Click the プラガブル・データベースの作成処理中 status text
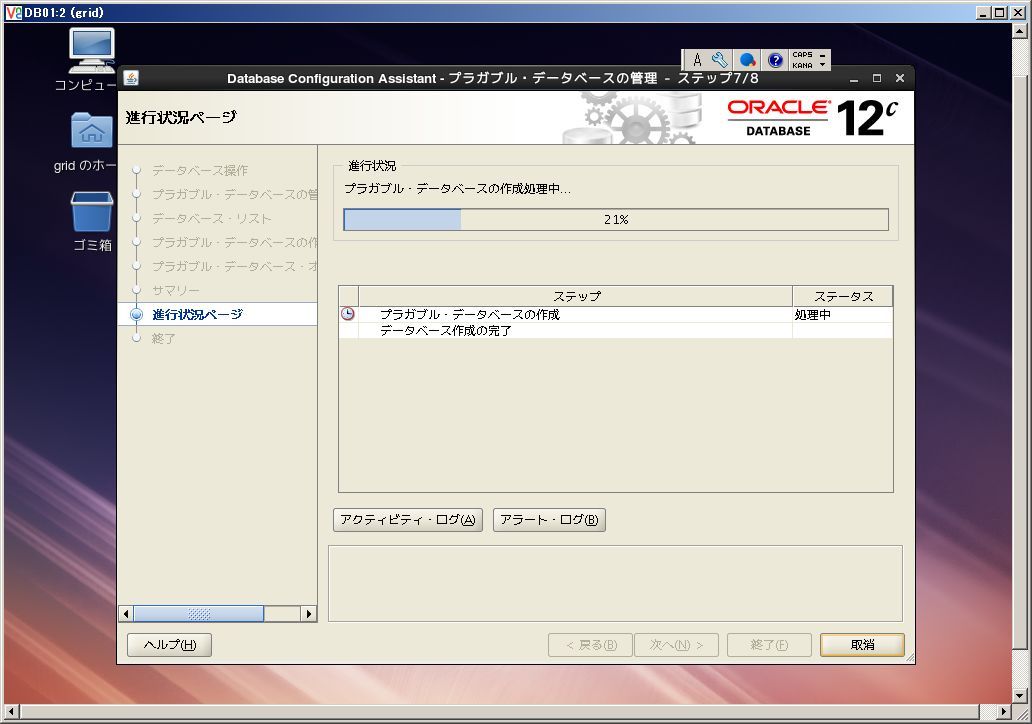Screen dimensions: 1032x724 click(x=457, y=189)
